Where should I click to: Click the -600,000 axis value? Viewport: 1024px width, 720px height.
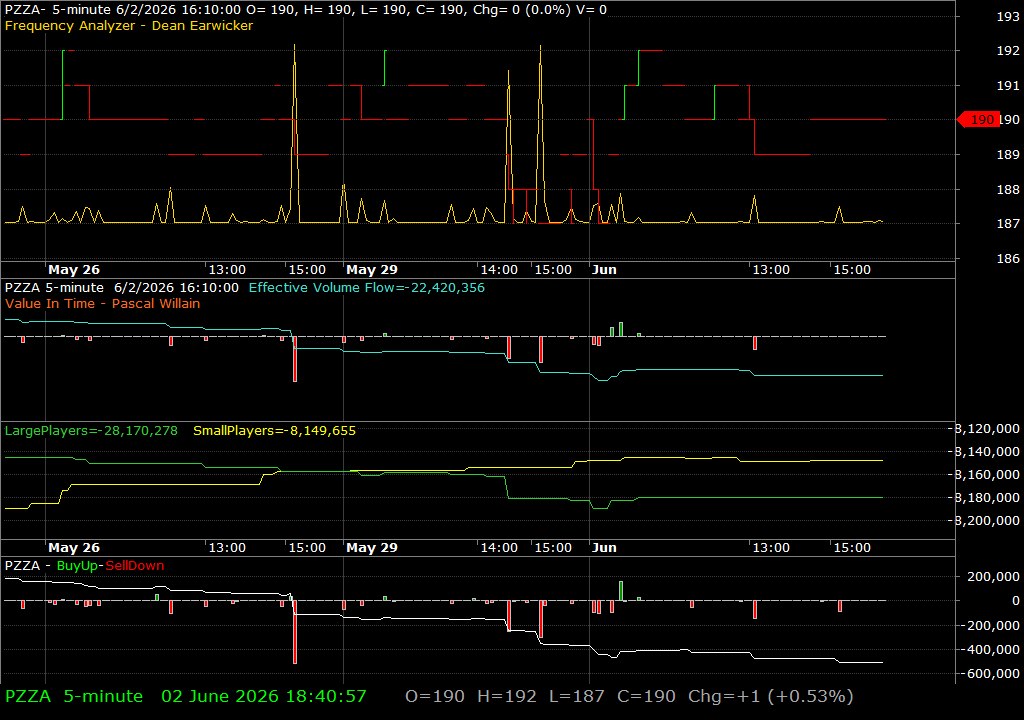pyautogui.click(x=990, y=674)
